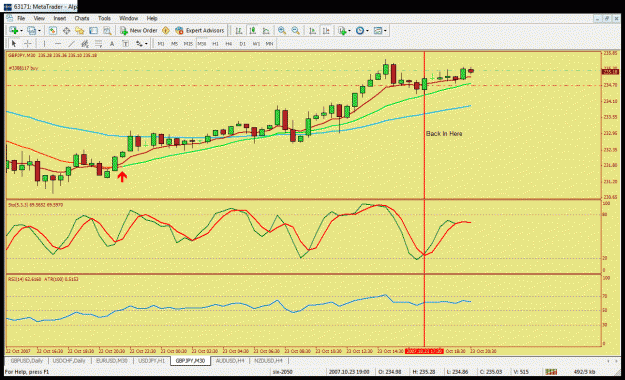Switch to M1 timeframe
Viewport: 625px width, 380px height.
pos(161,43)
